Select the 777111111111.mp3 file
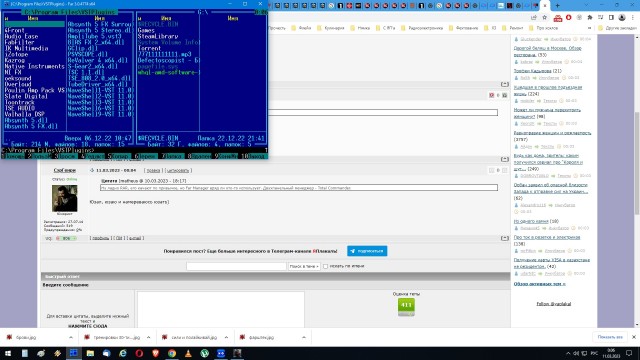Screen dimensions: 640x360 pos(164,54)
